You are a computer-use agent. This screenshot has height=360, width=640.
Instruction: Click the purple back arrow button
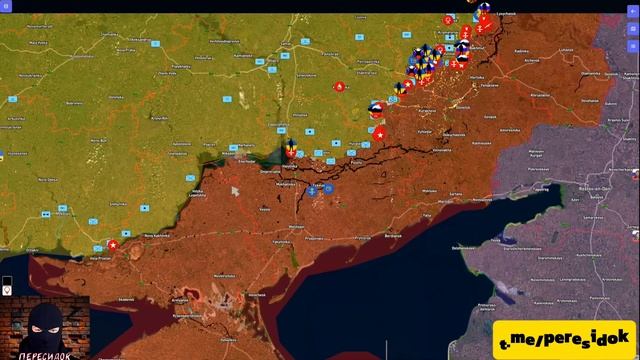(632, 11)
